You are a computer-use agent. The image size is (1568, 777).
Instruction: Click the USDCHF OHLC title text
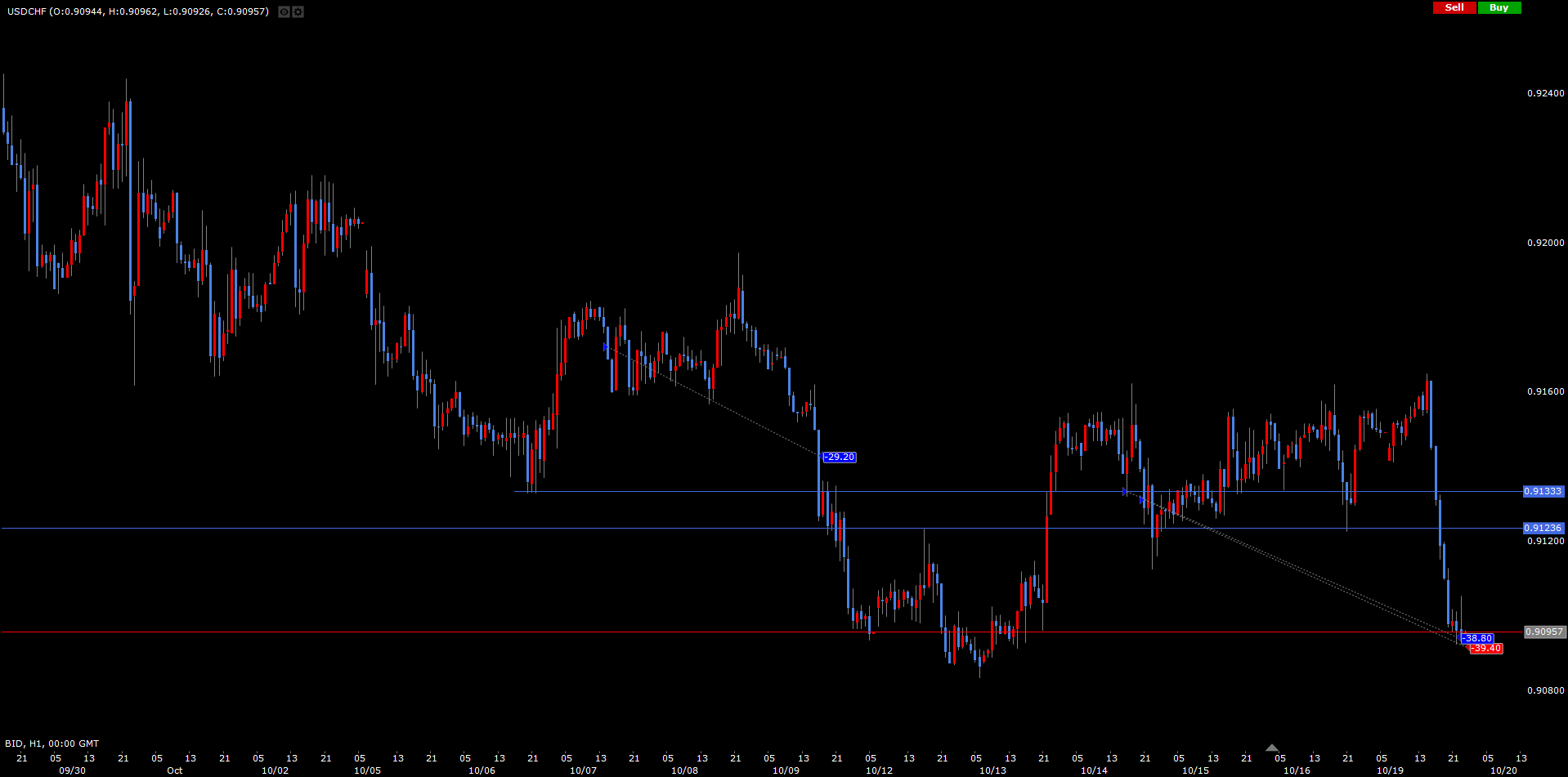coord(136,11)
